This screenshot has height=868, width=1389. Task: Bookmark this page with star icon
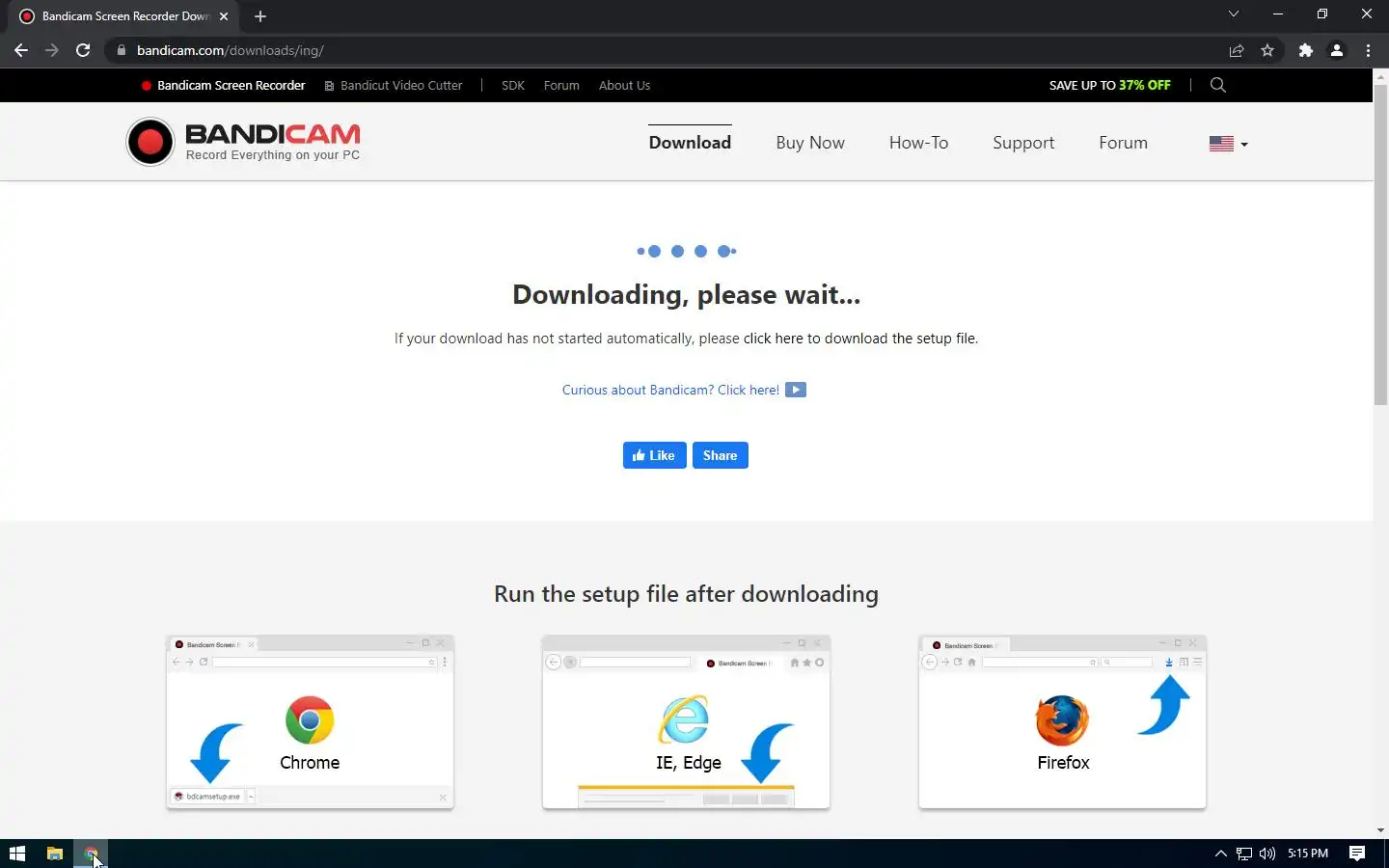tap(1267, 50)
